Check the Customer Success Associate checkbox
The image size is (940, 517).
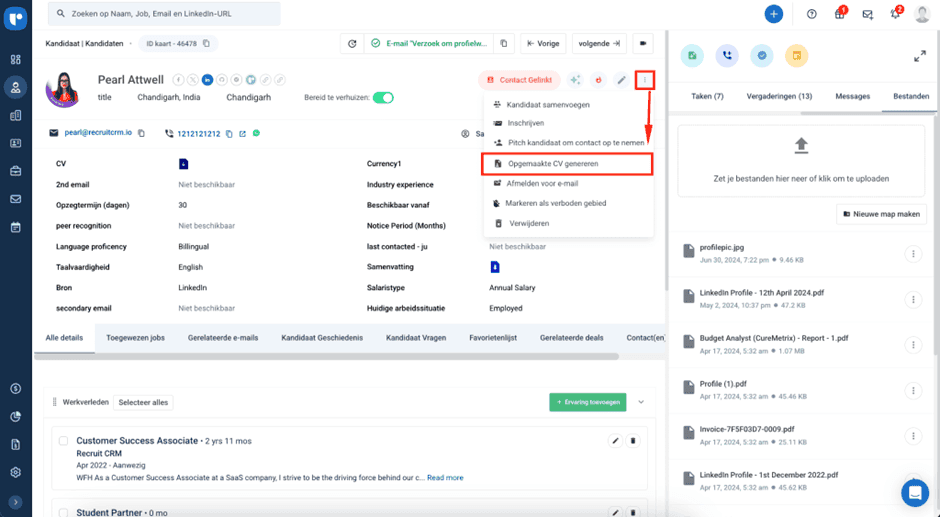click(x=64, y=441)
